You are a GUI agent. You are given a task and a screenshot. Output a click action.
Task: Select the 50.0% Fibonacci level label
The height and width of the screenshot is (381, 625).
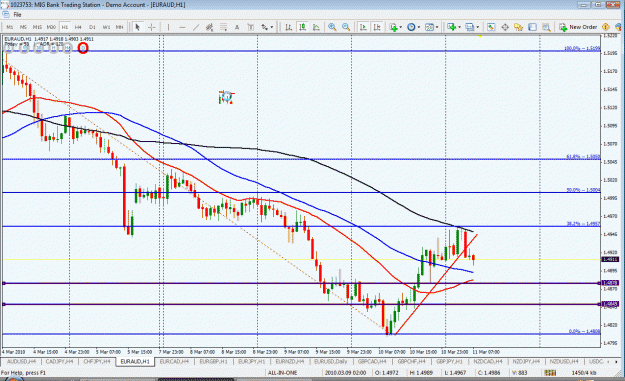[x=583, y=190]
